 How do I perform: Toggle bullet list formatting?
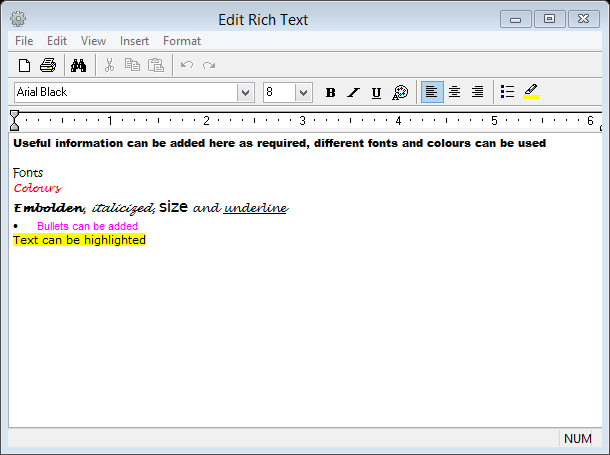(x=507, y=92)
